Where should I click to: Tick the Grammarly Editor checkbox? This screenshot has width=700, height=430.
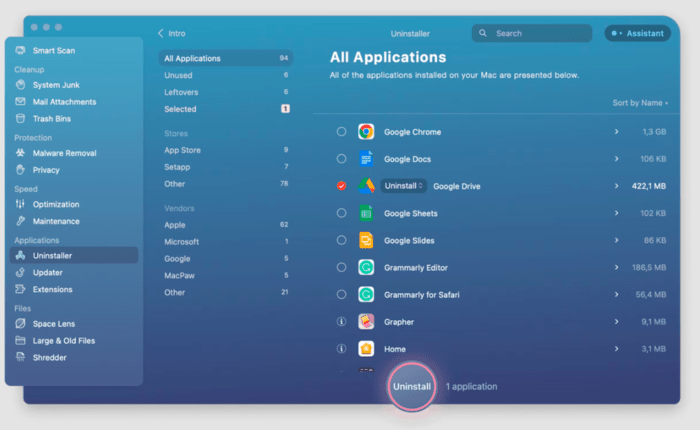pos(342,267)
